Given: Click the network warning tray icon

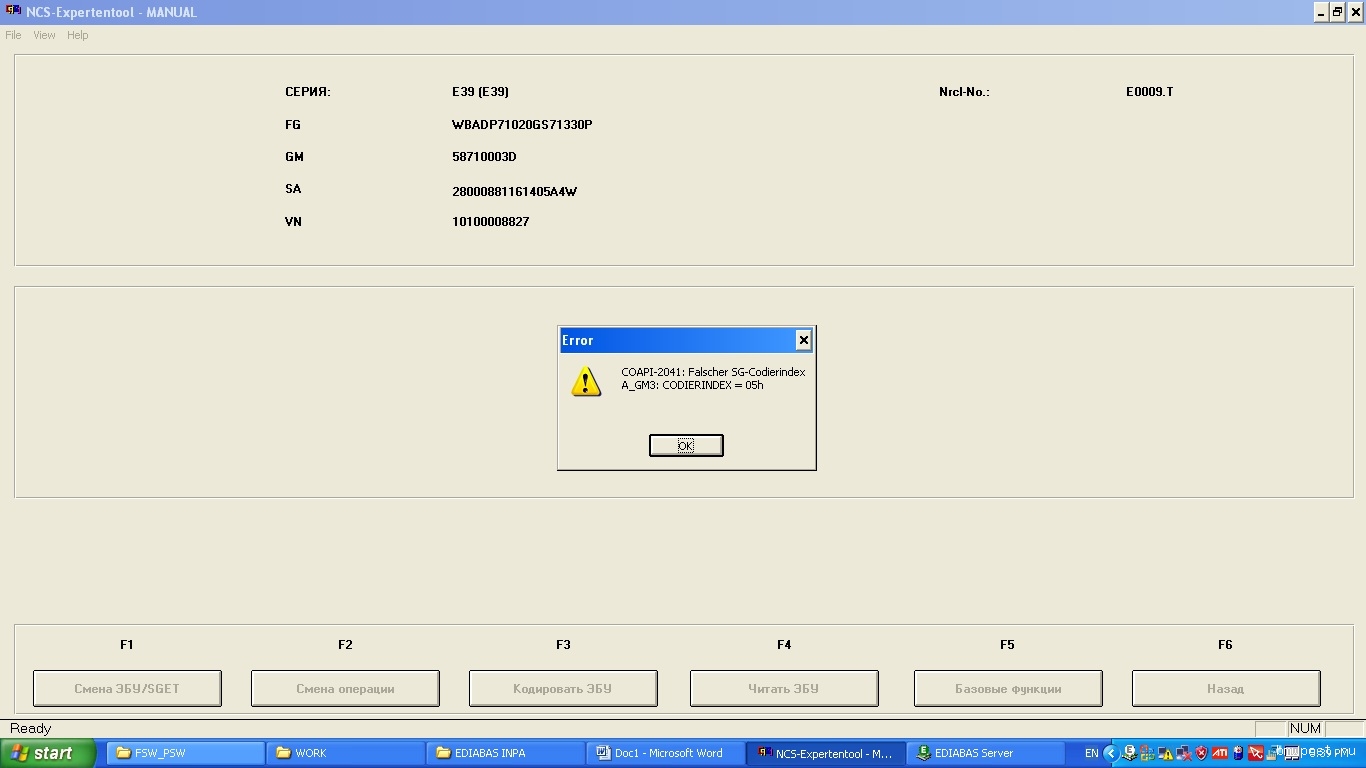Looking at the screenshot, I should (x=1165, y=753).
